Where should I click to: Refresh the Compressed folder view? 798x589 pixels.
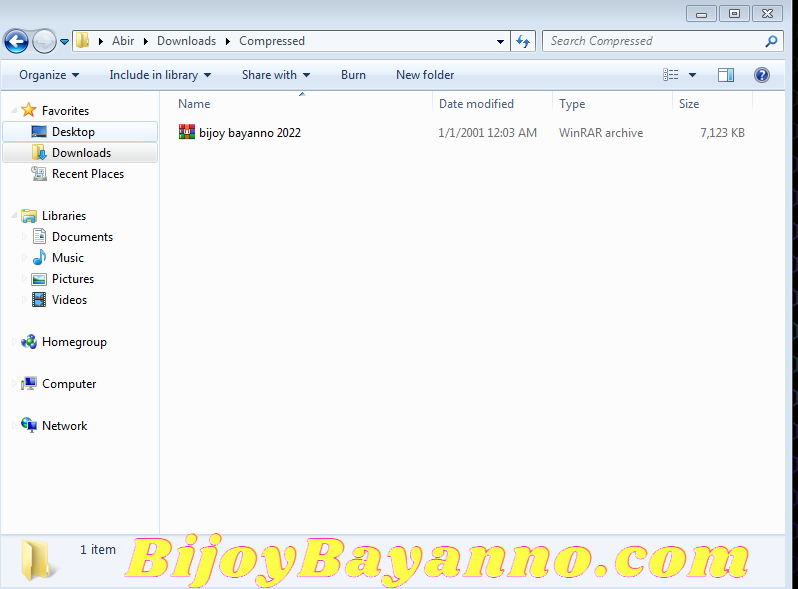click(523, 41)
